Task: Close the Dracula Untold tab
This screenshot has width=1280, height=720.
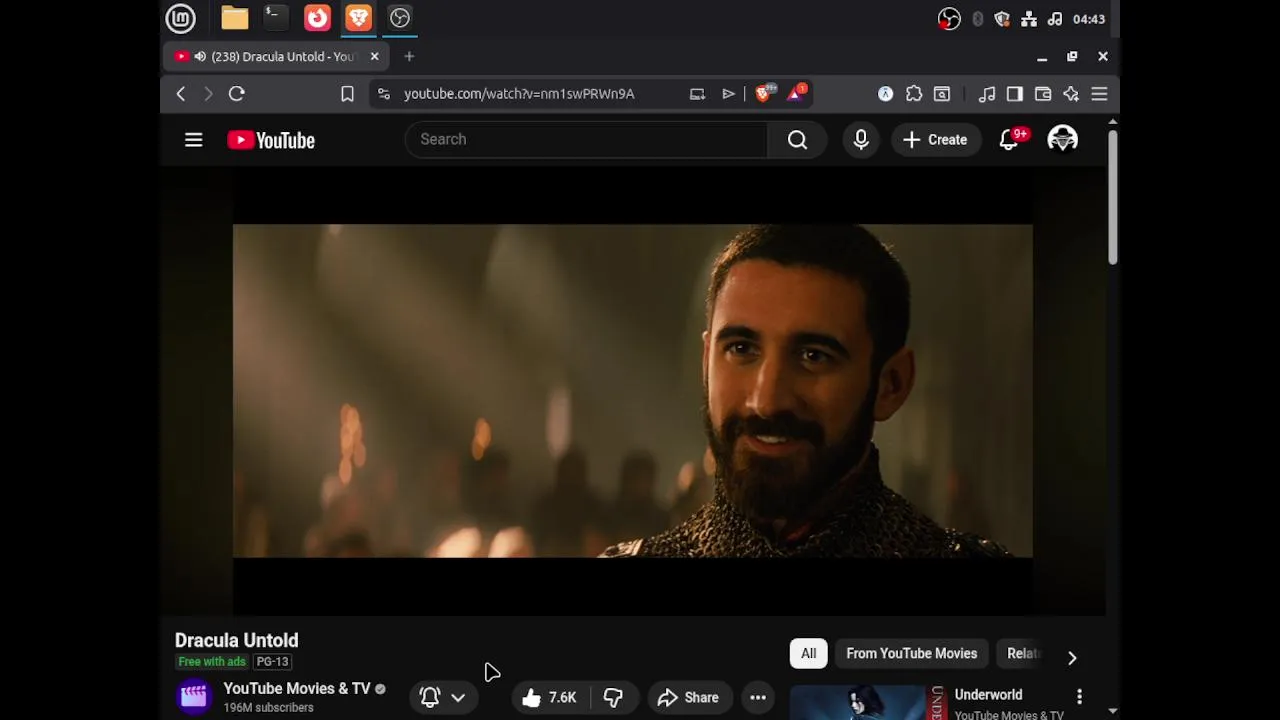Action: (374, 57)
